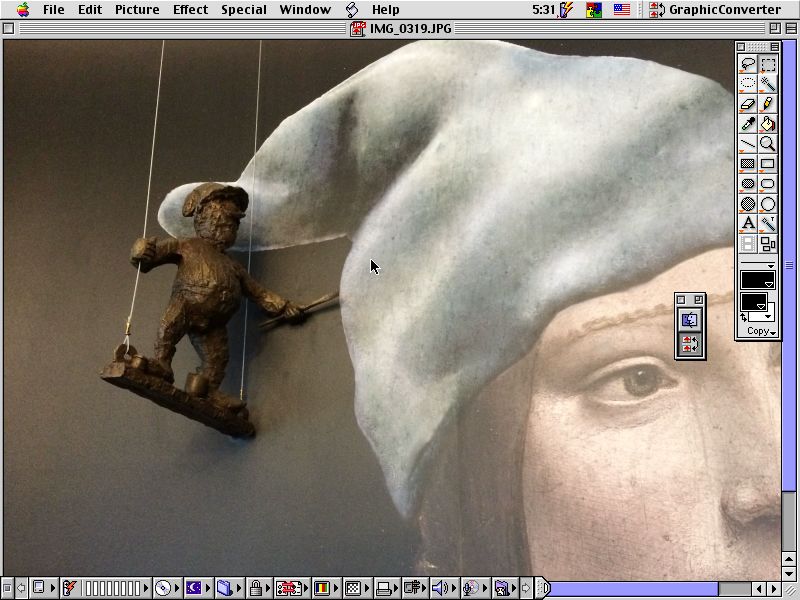
Task: Open the Apple menu
Action: point(22,9)
